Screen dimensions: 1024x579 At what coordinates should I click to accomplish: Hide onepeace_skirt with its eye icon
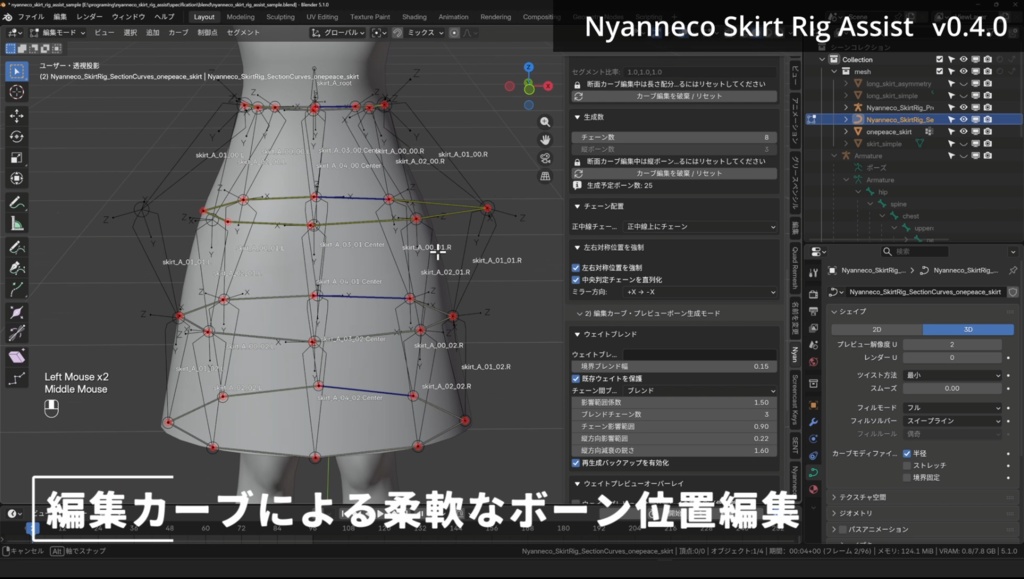coord(963,131)
